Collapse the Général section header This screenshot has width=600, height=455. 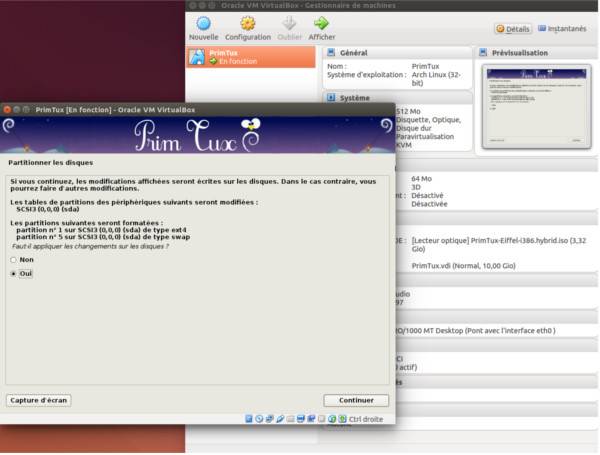pos(397,53)
